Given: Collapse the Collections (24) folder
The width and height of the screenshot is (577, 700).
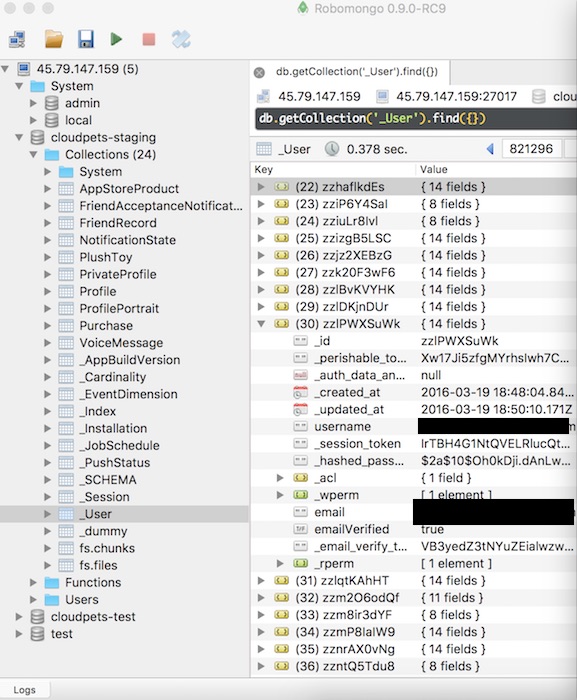Looking at the screenshot, I should pyautogui.click(x=33, y=154).
